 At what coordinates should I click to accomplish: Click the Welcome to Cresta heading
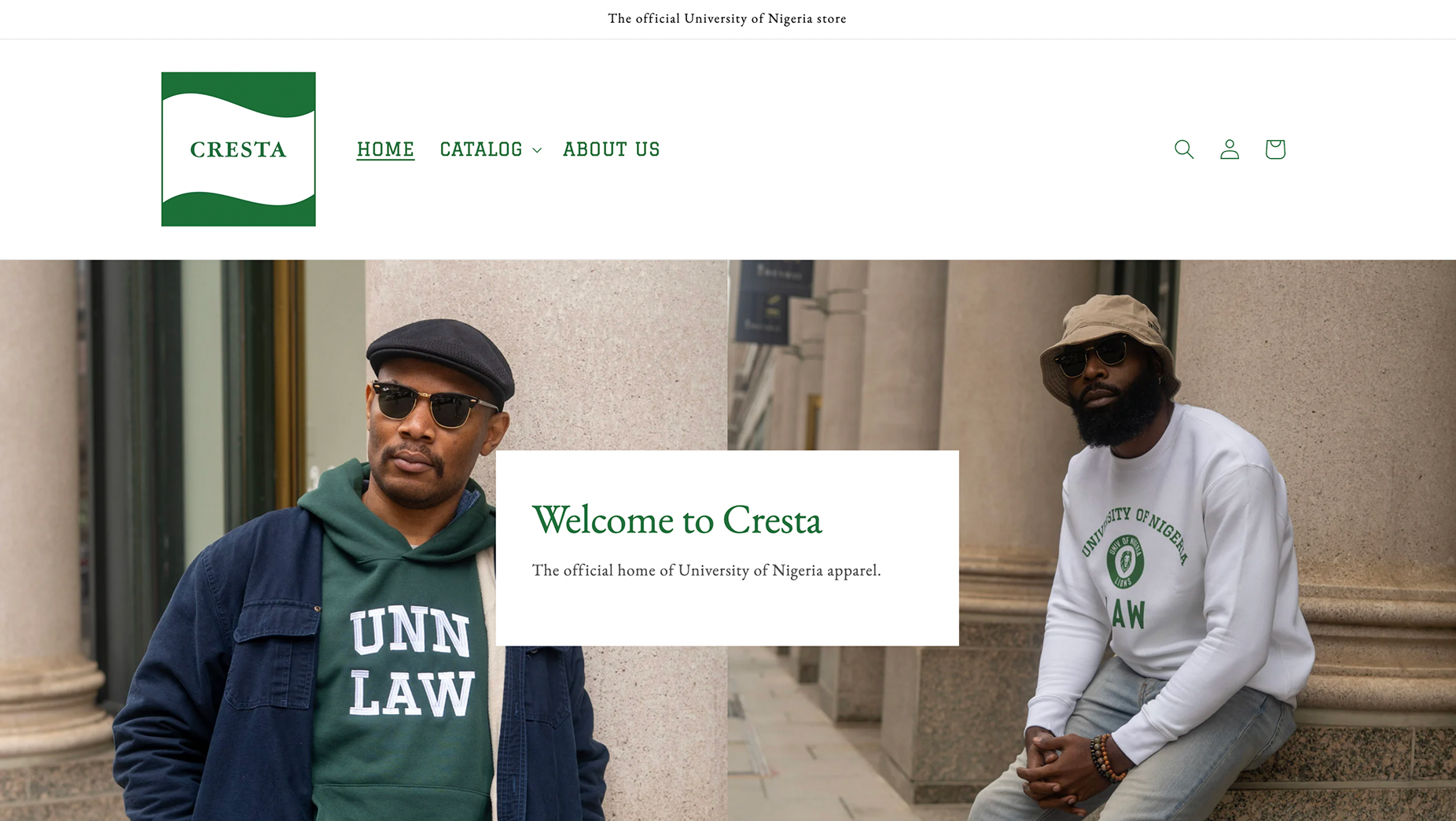[x=677, y=520]
